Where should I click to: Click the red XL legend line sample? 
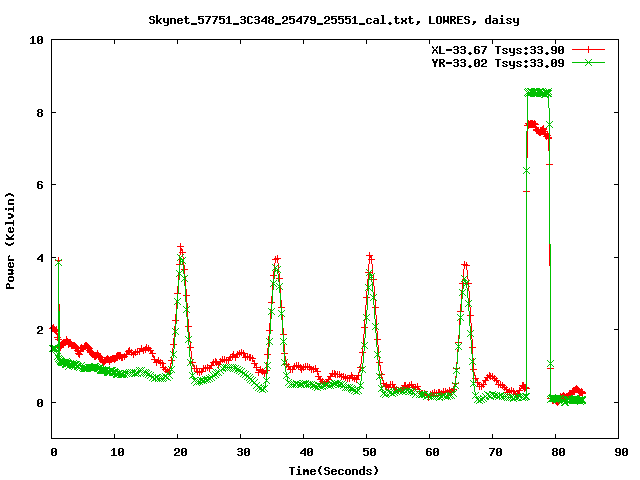[x=588, y=50]
